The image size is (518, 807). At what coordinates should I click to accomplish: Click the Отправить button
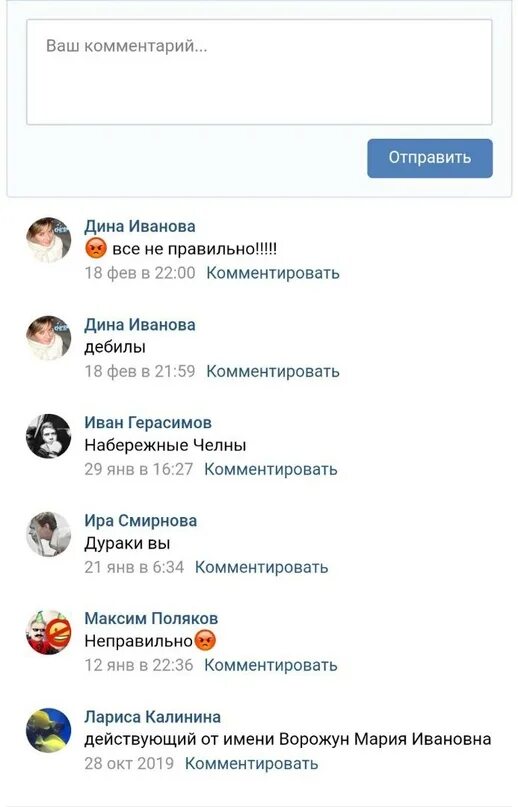(430, 158)
